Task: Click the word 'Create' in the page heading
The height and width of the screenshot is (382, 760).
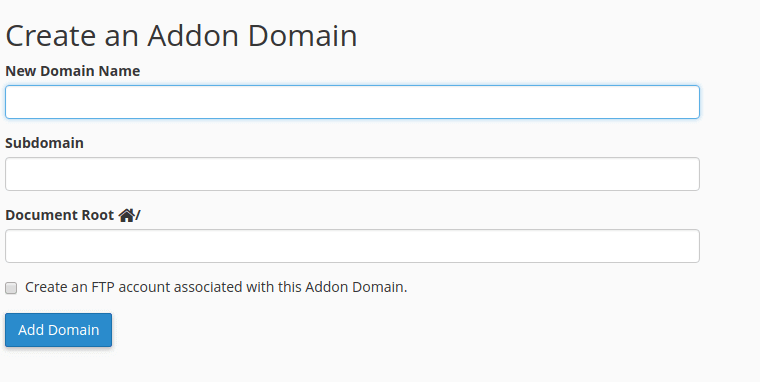Action: 51,36
